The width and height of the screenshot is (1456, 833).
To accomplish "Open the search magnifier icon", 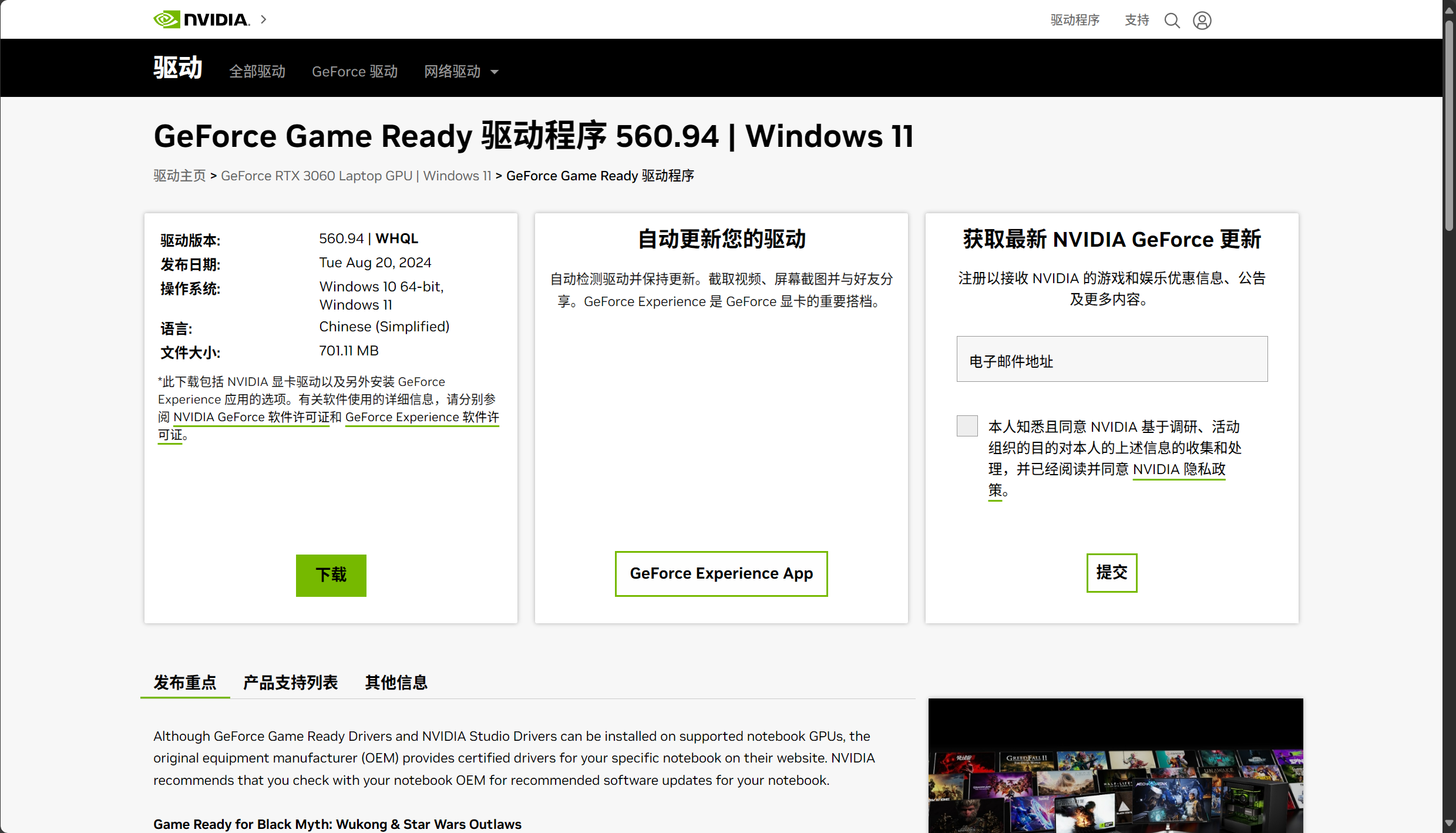I will (1172, 21).
